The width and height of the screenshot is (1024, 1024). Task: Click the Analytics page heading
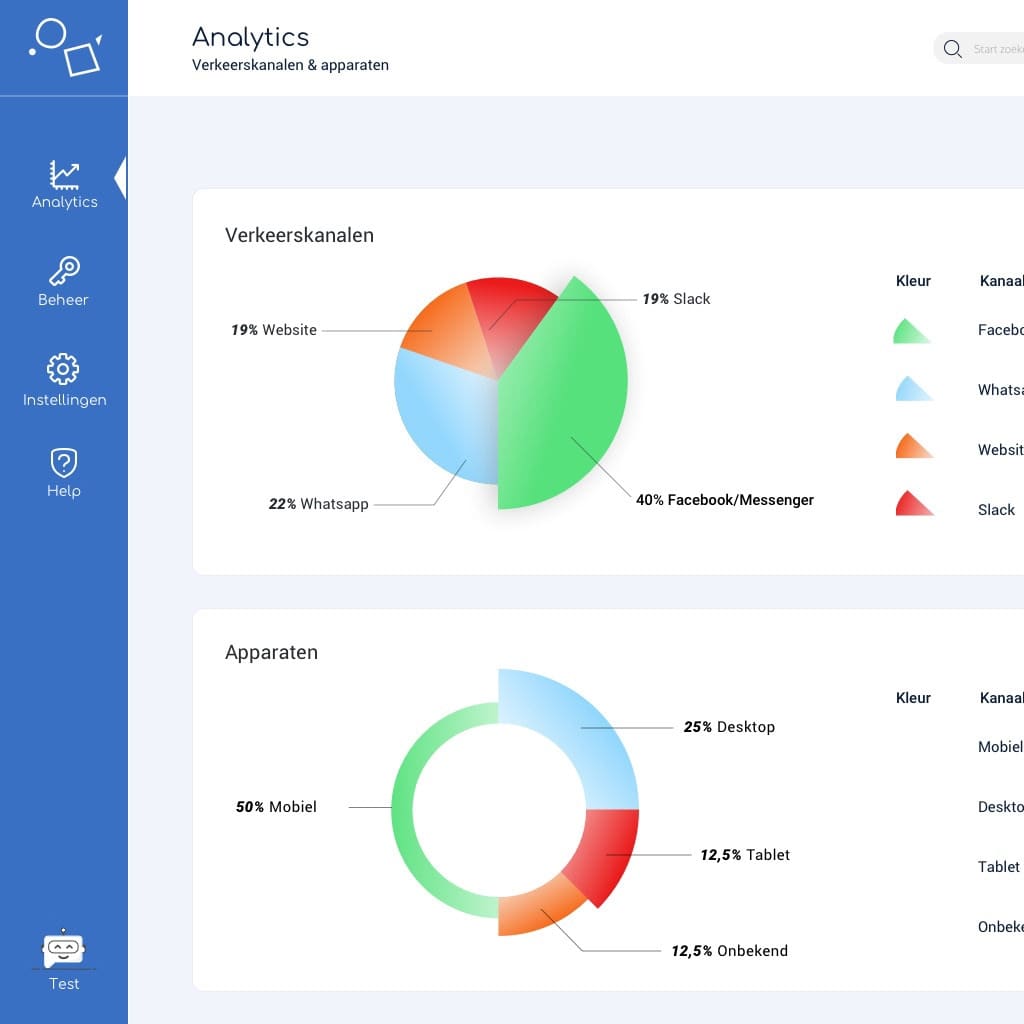click(x=250, y=37)
